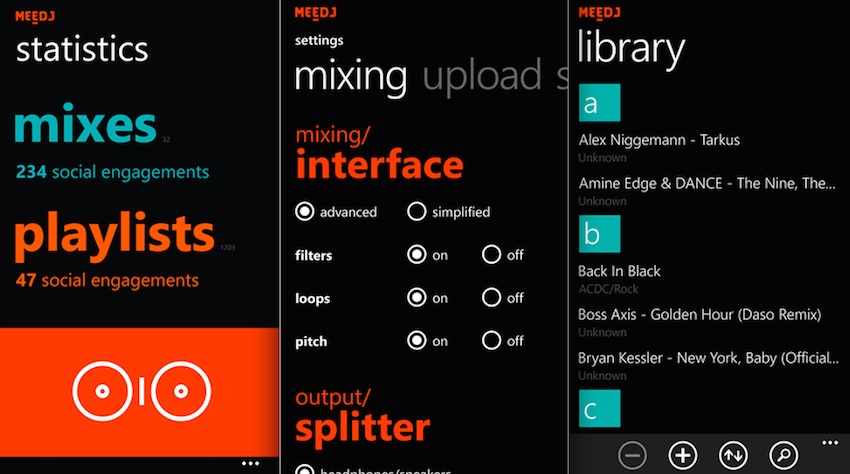The image size is (850, 474).
Task: Tap the search magnifier icon in library bar
Action: pyautogui.click(x=783, y=456)
